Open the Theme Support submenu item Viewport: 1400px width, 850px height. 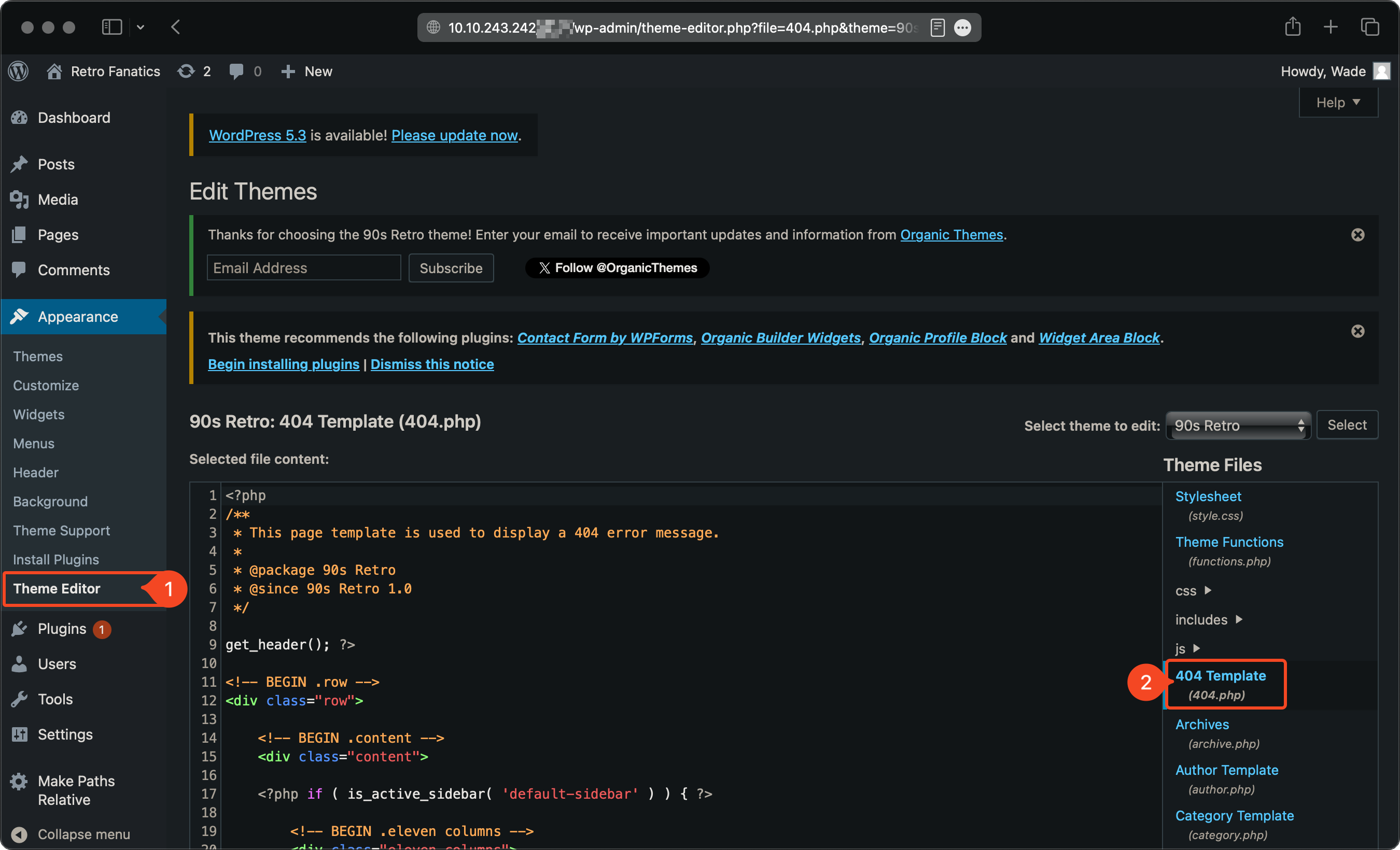point(61,530)
